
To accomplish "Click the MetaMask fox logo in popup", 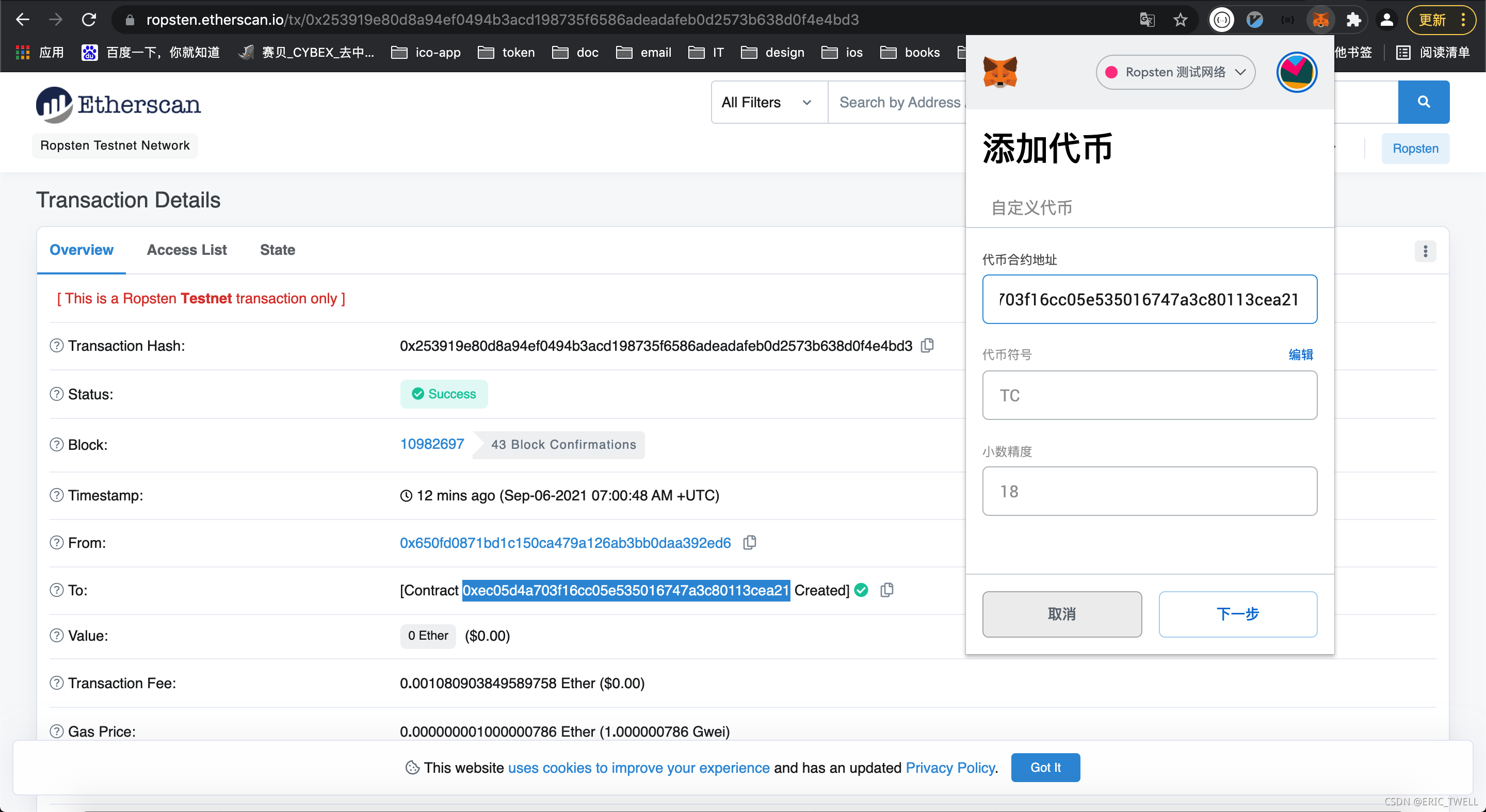I will click(1000, 72).
